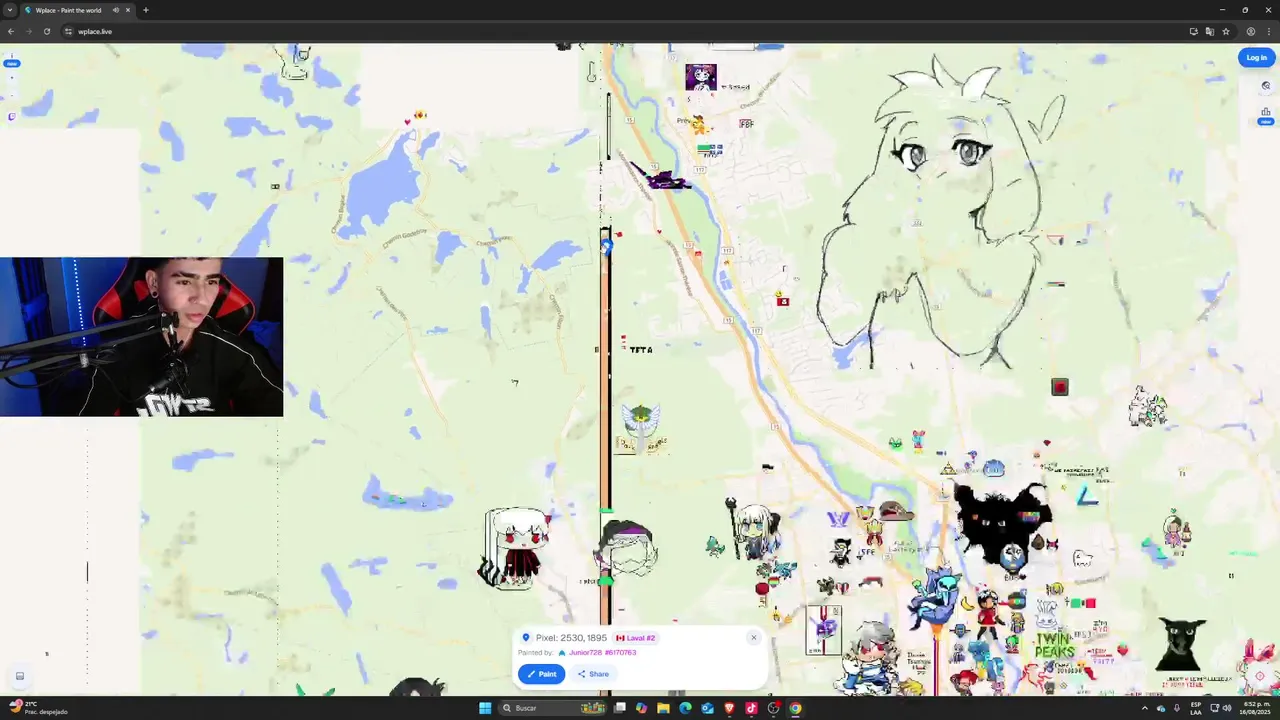Image resolution: width=1280 pixels, height=720 pixels.
Task: Reload the wplace.live page
Action: pos(47,31)
